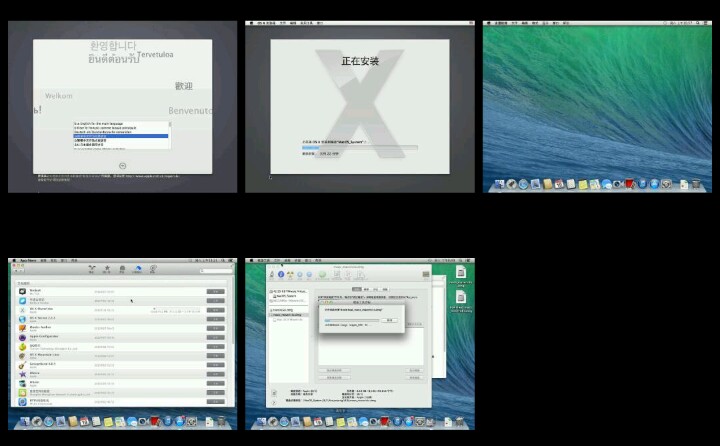This screenshot has width=720, height=446.
Task: Open the App Store menu in menu bar
Action: coord(28,260)
